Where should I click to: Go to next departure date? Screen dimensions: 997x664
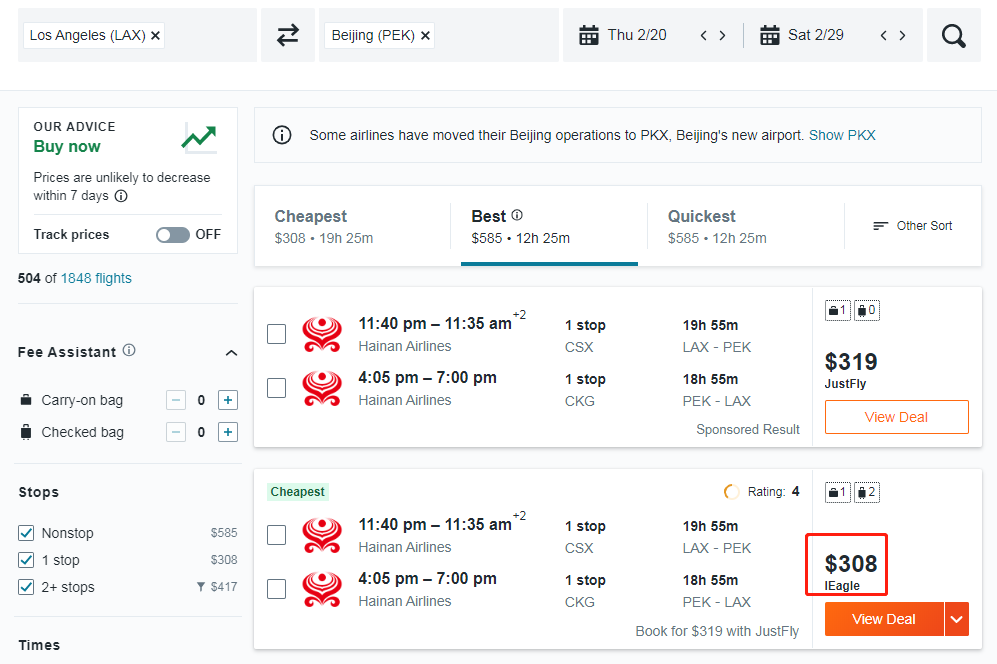723,36
